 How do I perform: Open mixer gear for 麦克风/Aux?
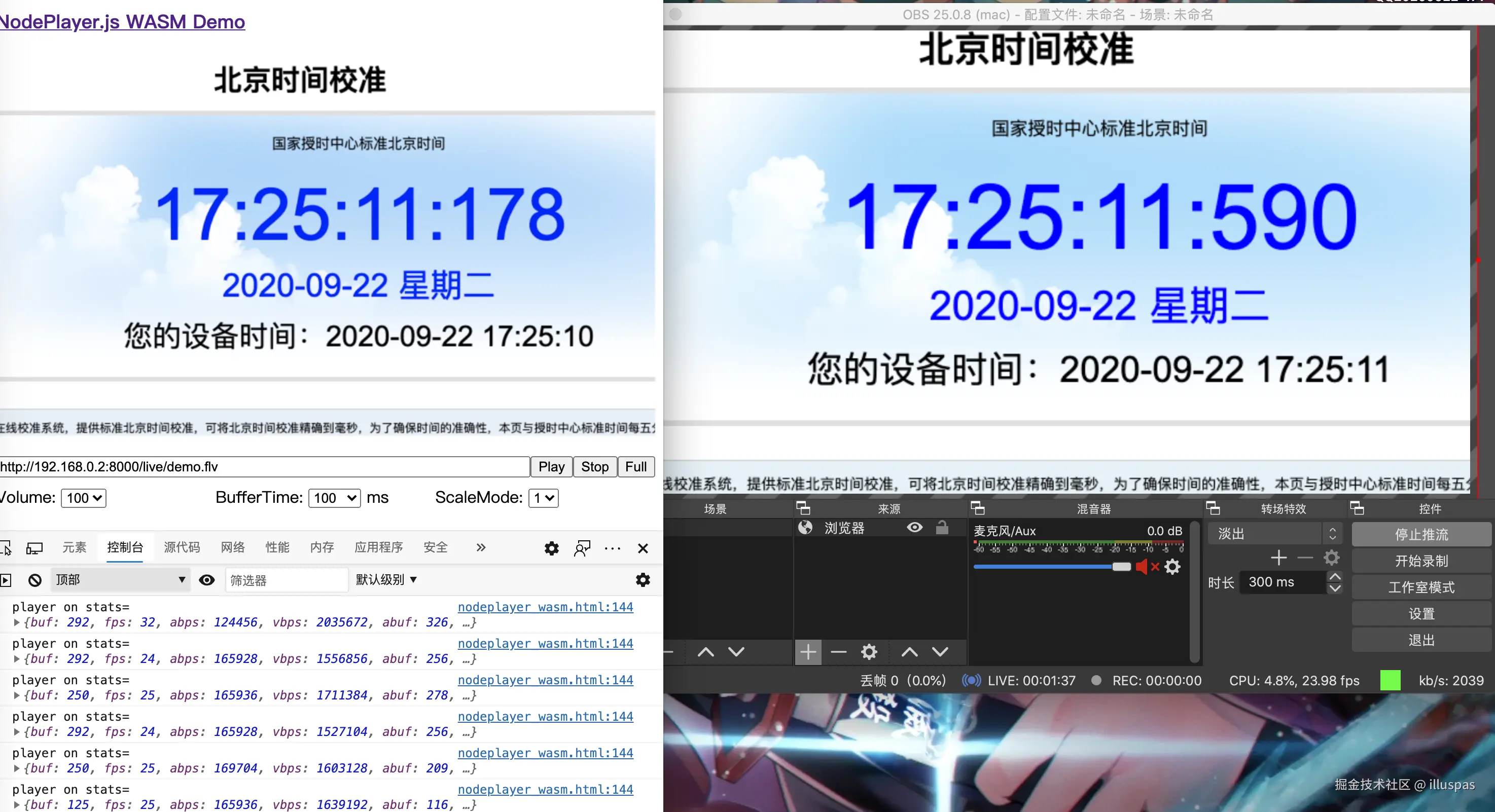click(x=1173, y=567)
